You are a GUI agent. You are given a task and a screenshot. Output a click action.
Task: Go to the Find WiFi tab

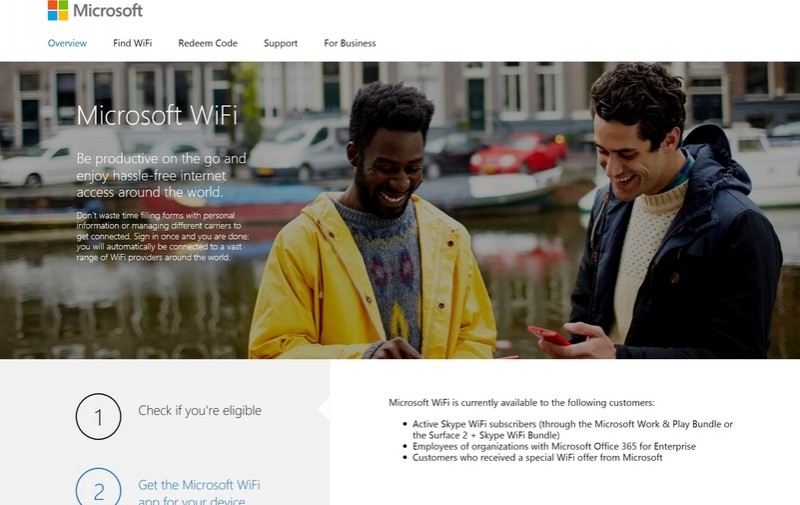click(133, 43)
